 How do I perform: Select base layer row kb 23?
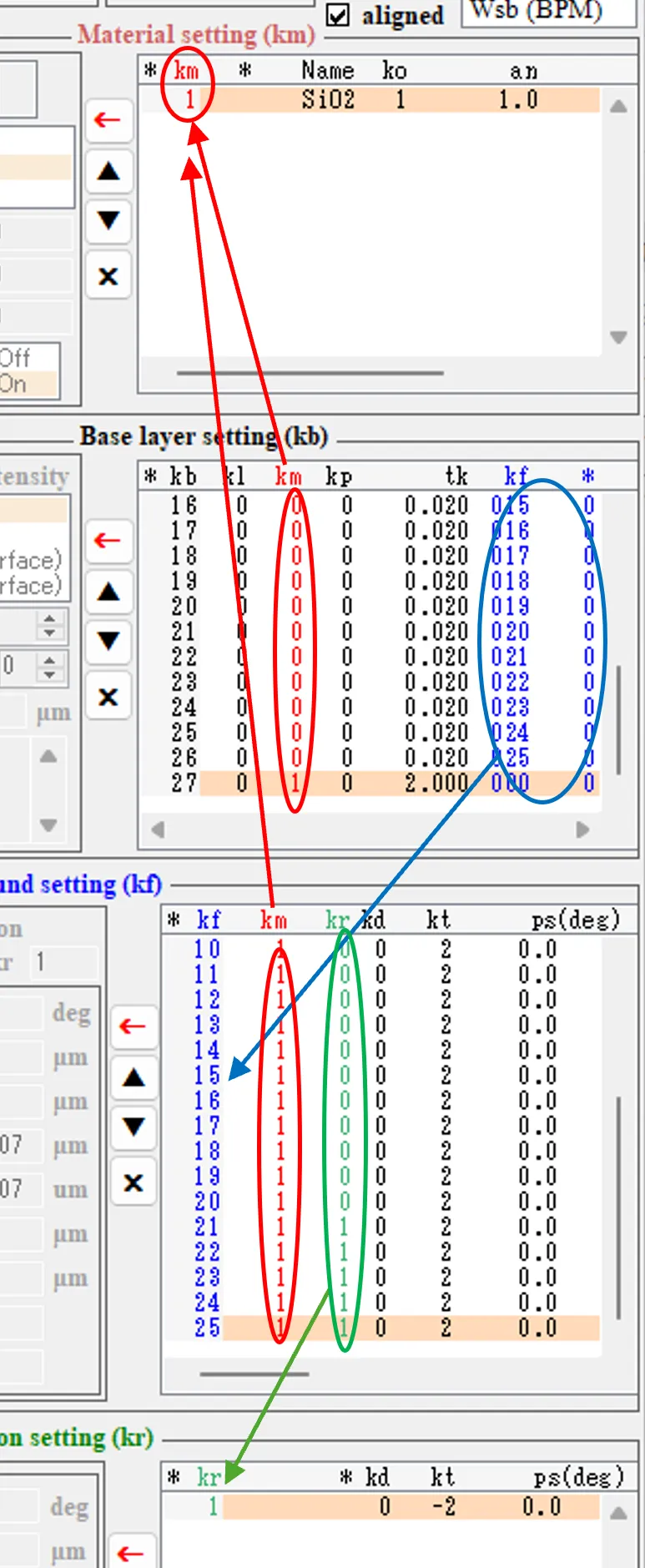(370, 682)
